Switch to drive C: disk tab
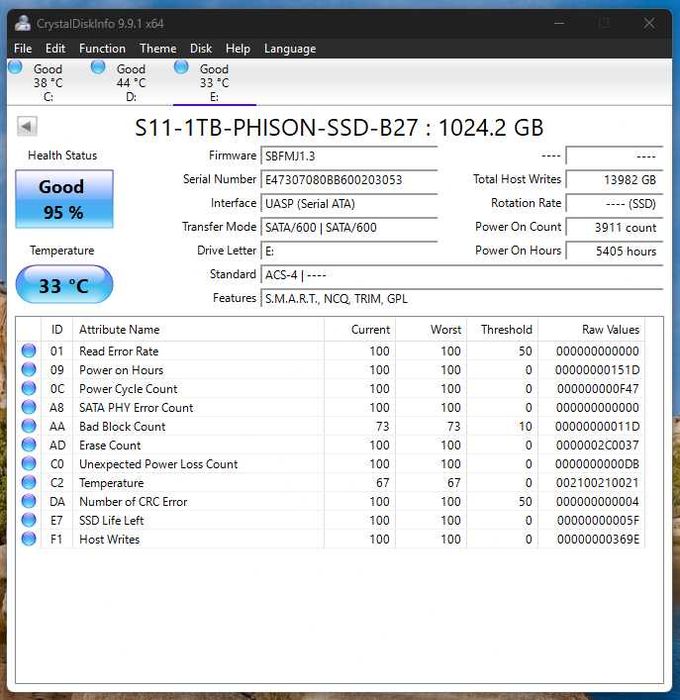The image size is (680, 700). coord(48,83)
